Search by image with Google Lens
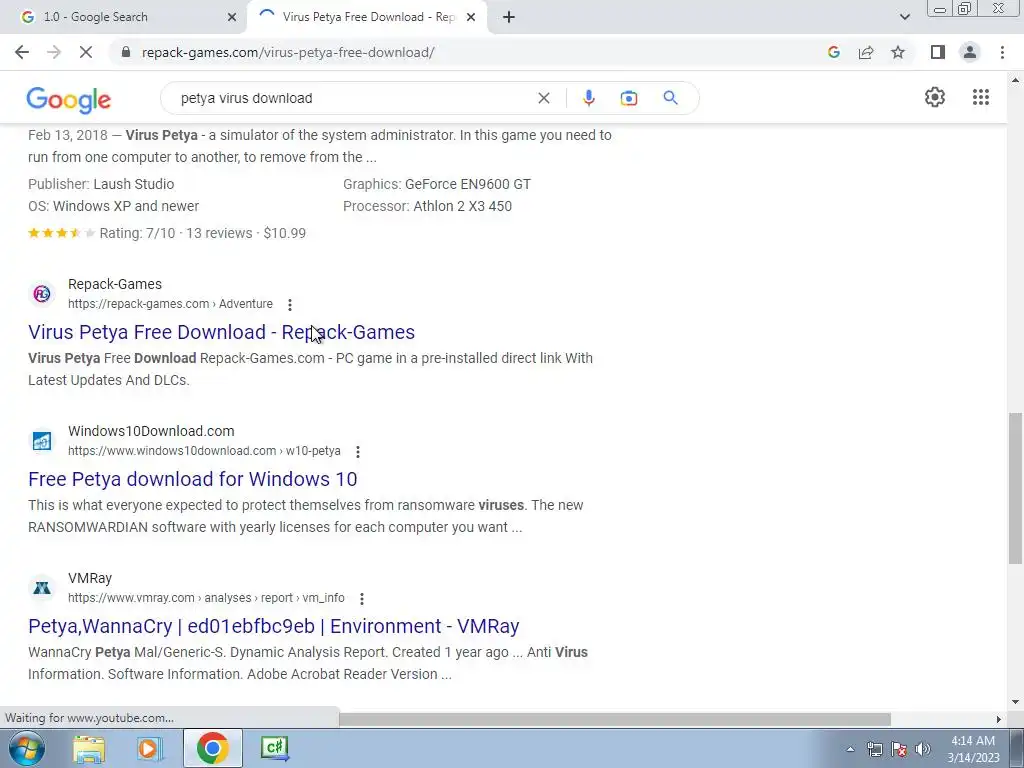The width and height of the screenshot is (1024, 768). pos(628,98)
